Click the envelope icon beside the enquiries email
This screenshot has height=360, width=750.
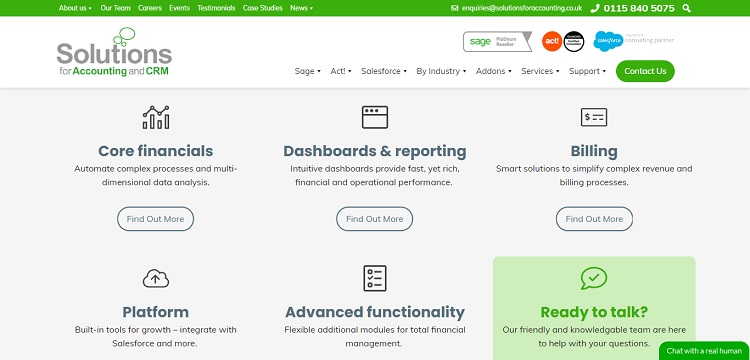[454, 8]
